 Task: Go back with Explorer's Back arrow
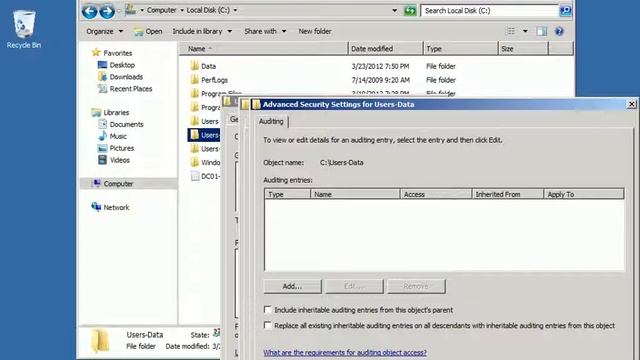pos(89,11)
